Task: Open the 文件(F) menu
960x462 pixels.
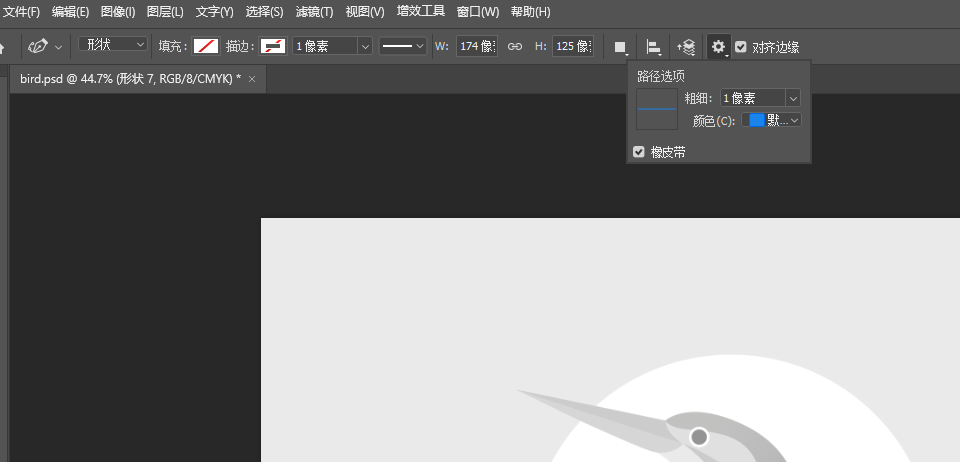Action: click(x=21, y=12)
